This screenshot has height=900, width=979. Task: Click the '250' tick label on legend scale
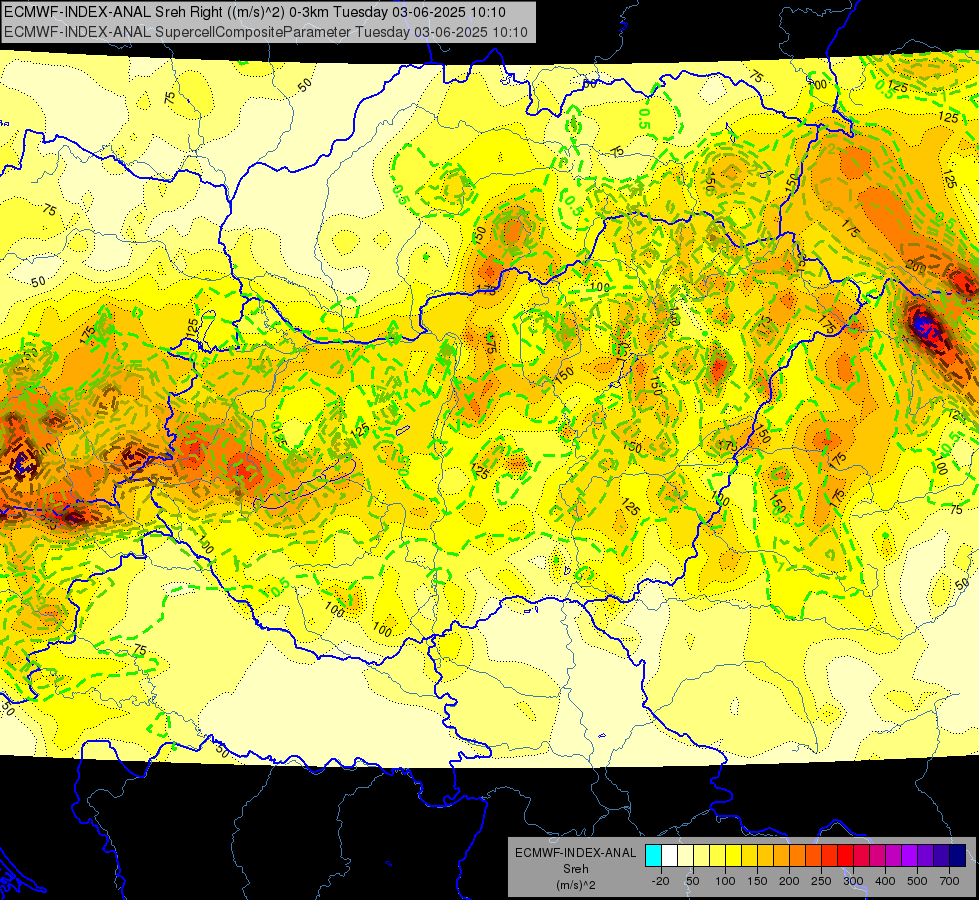(x=821, y=881)
